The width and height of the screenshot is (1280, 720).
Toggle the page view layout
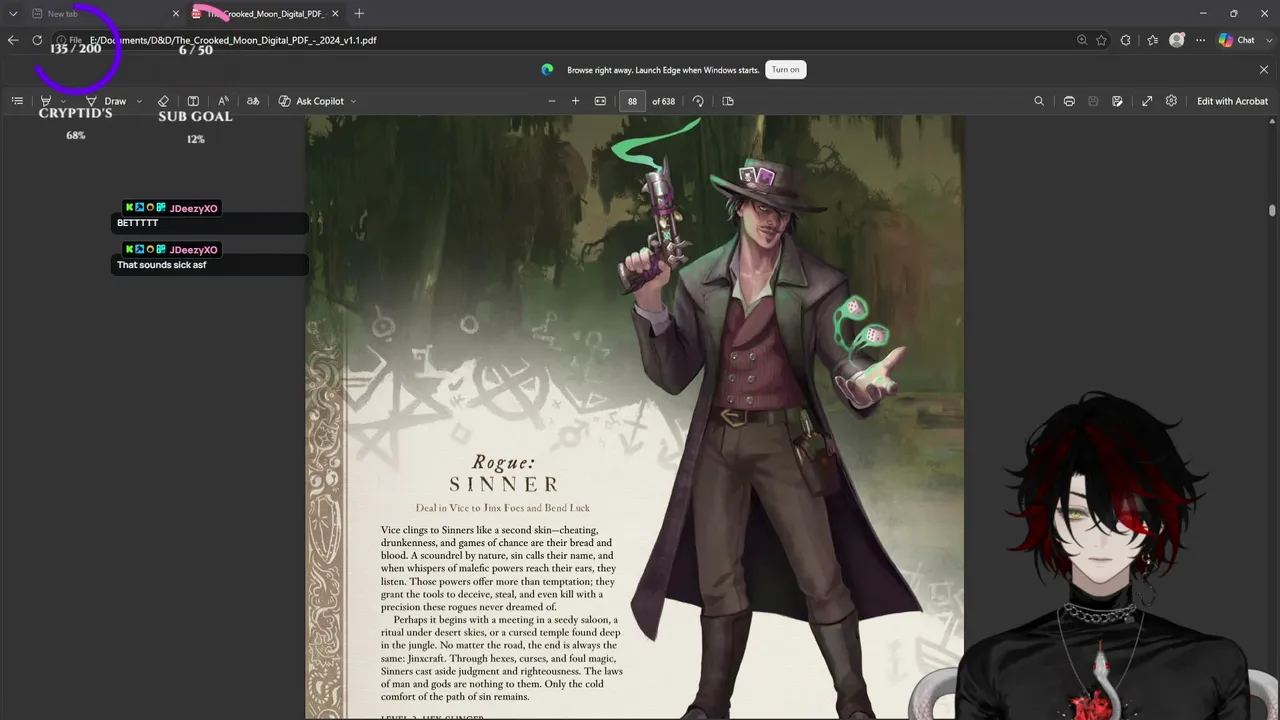[728, 101]
